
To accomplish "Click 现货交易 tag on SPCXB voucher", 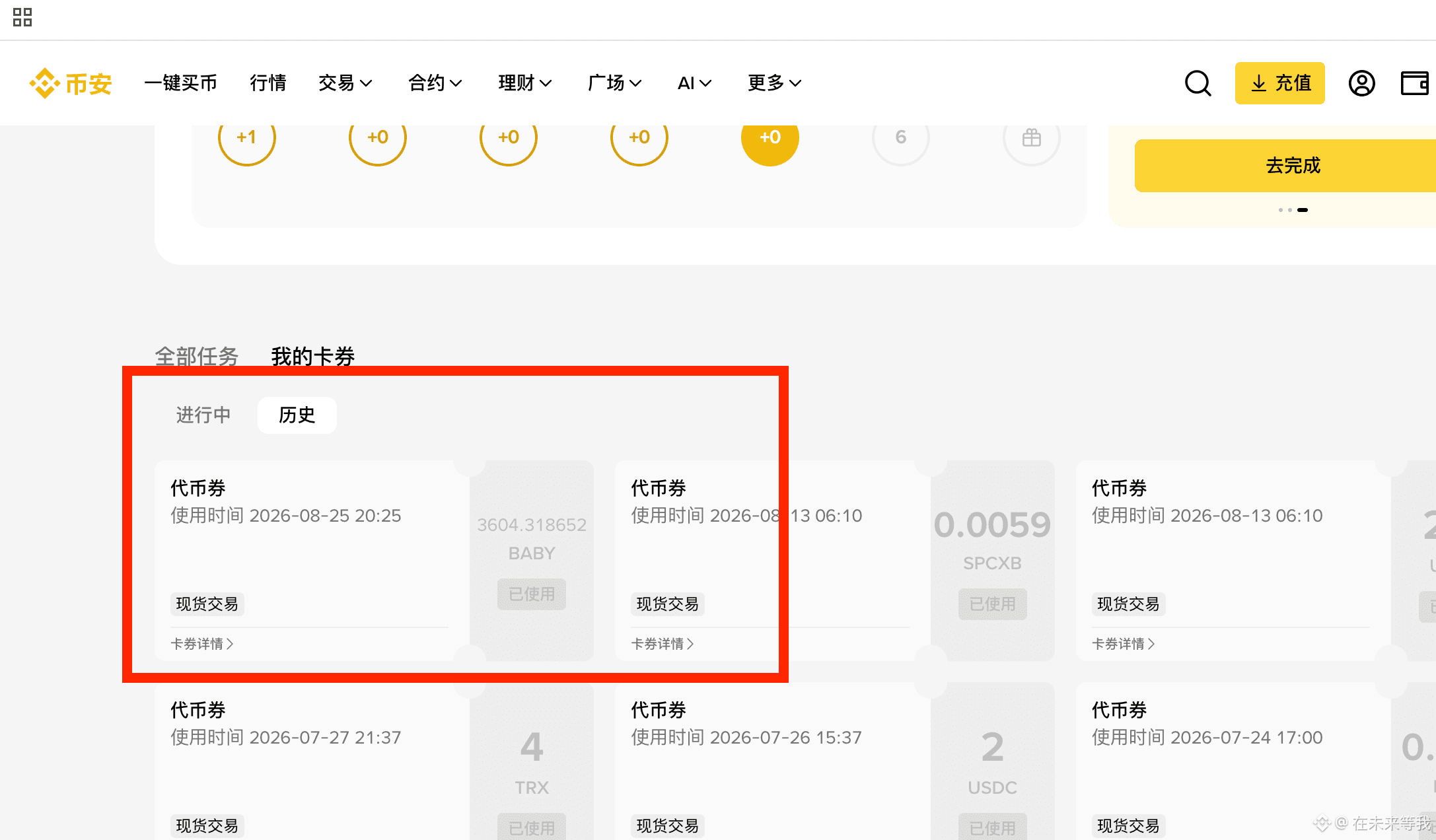I will 668,604.
